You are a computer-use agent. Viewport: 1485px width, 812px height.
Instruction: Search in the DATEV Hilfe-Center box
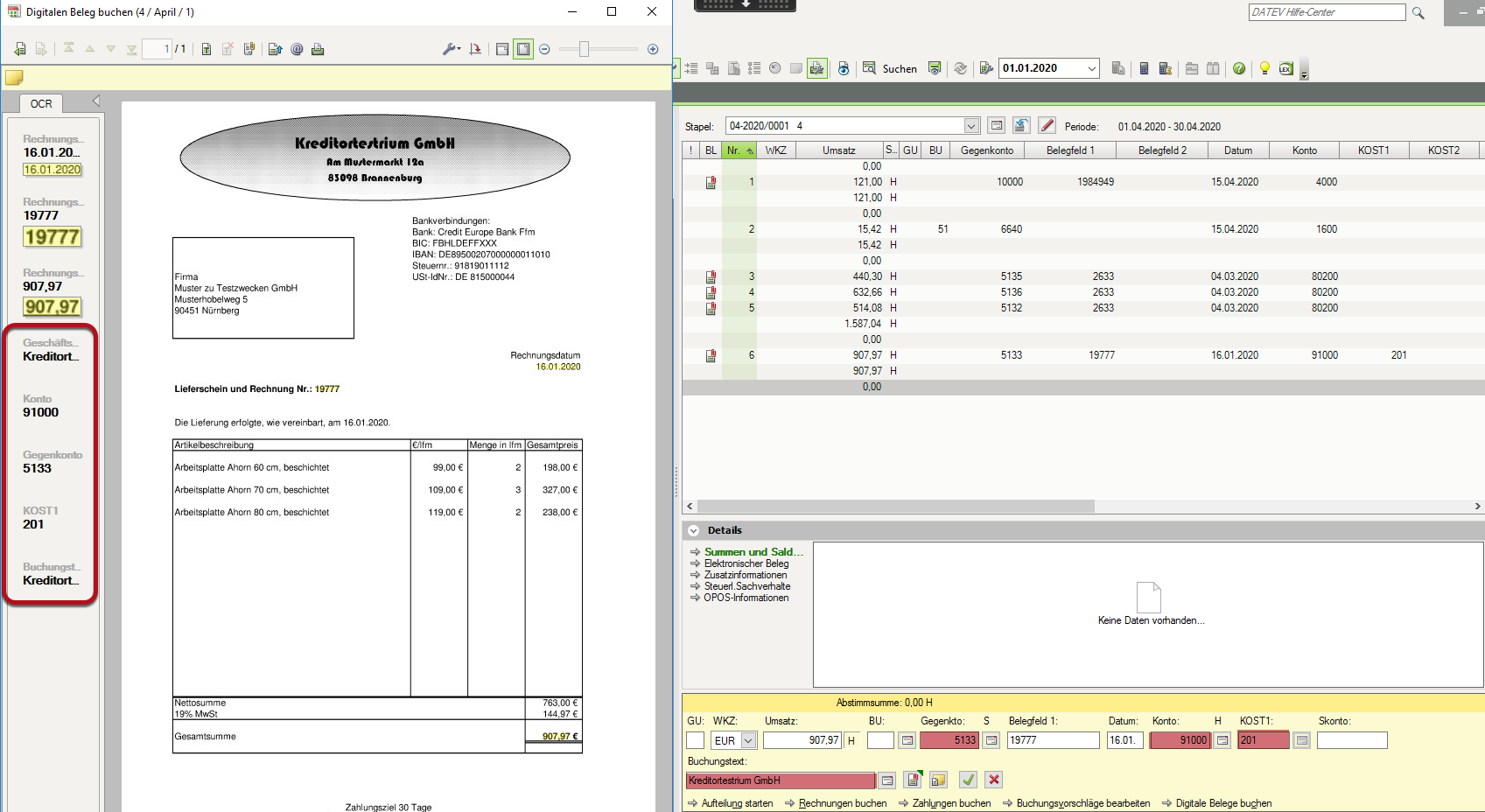point(1326,12)
